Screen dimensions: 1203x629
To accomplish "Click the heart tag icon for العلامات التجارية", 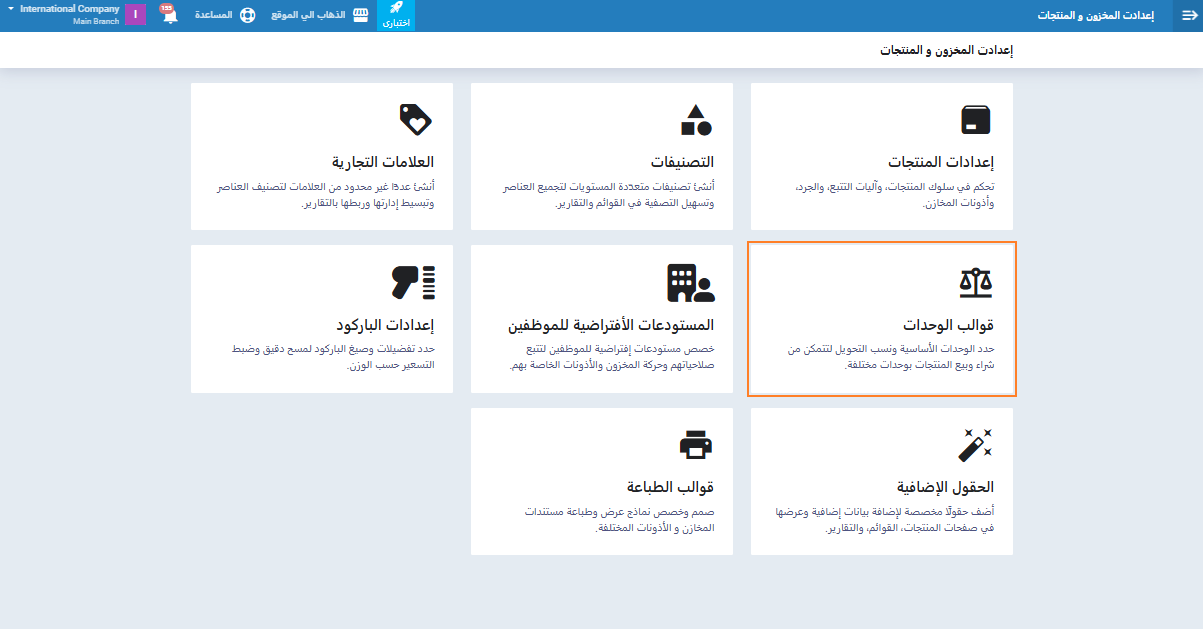I will point(415,120).
